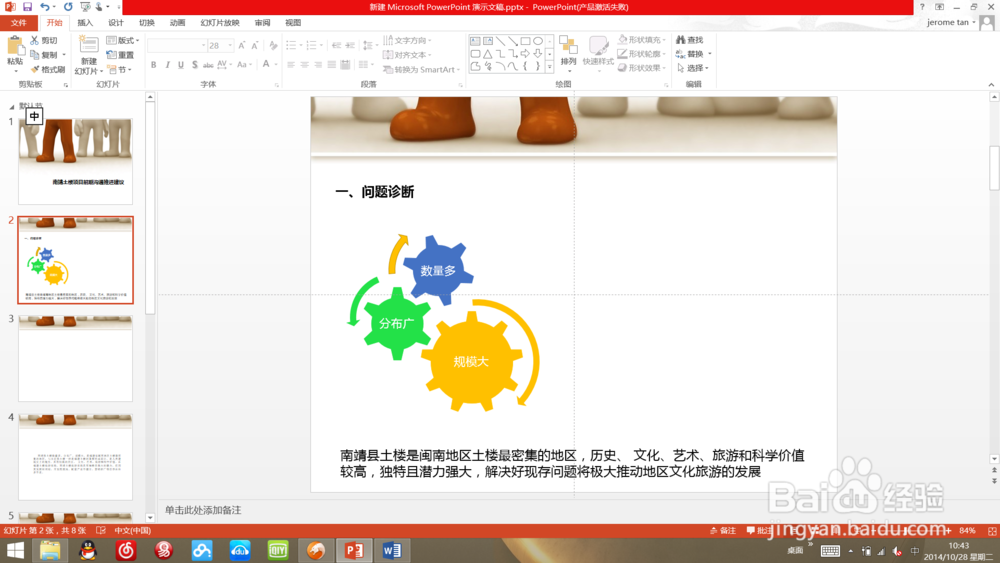Switch to the Transitions (切换) tab
This screenshot has height=563, width=1000.
pos(147,22)
